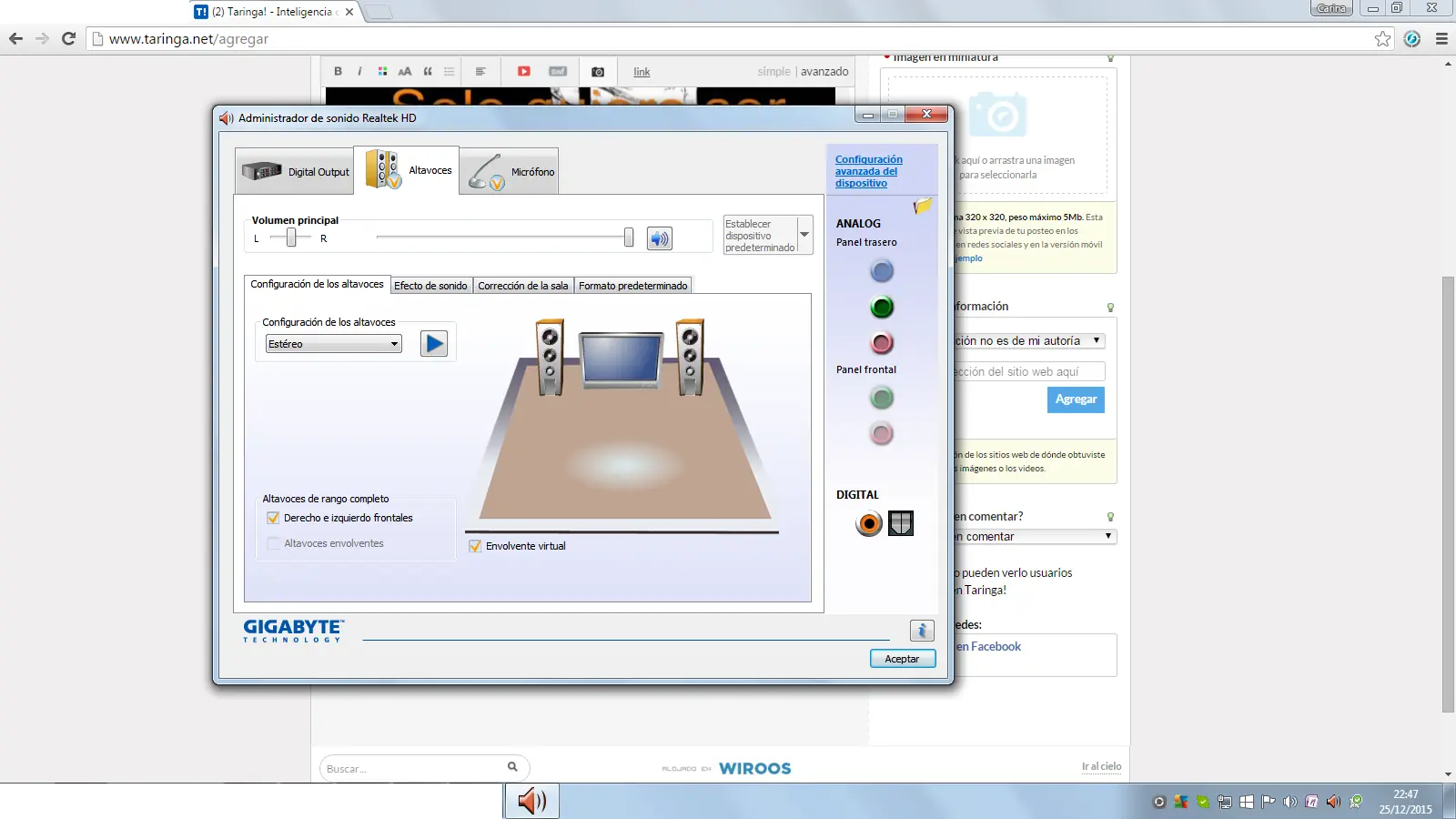Go back in the Chrome browser
Screen dimensions: 1456x819
pos(15,38)
